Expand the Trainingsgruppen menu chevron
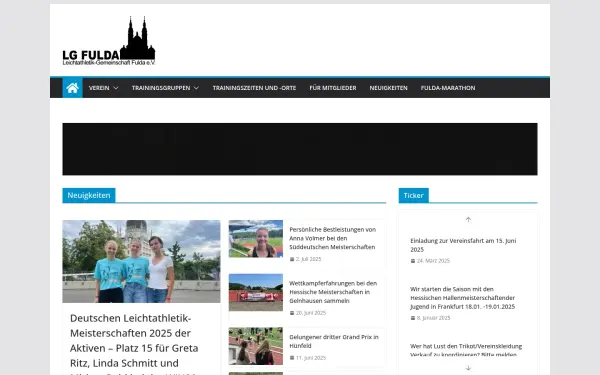 click(x=196, y=88)
